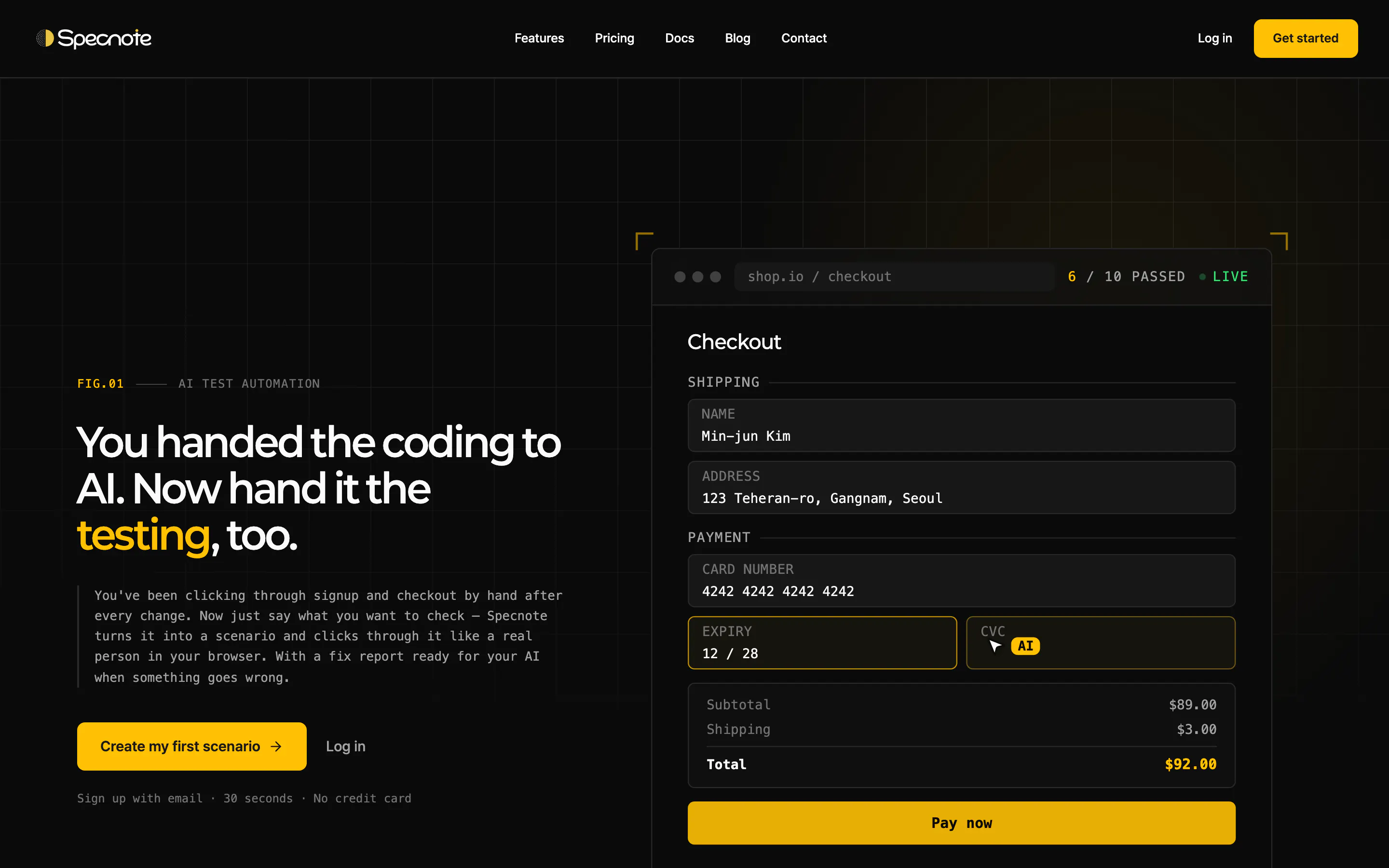Image resolution: width=1389 pixels, height=868 pixels.
Task: Focus the CARD NUMBER field
Action: coord(961,581)
